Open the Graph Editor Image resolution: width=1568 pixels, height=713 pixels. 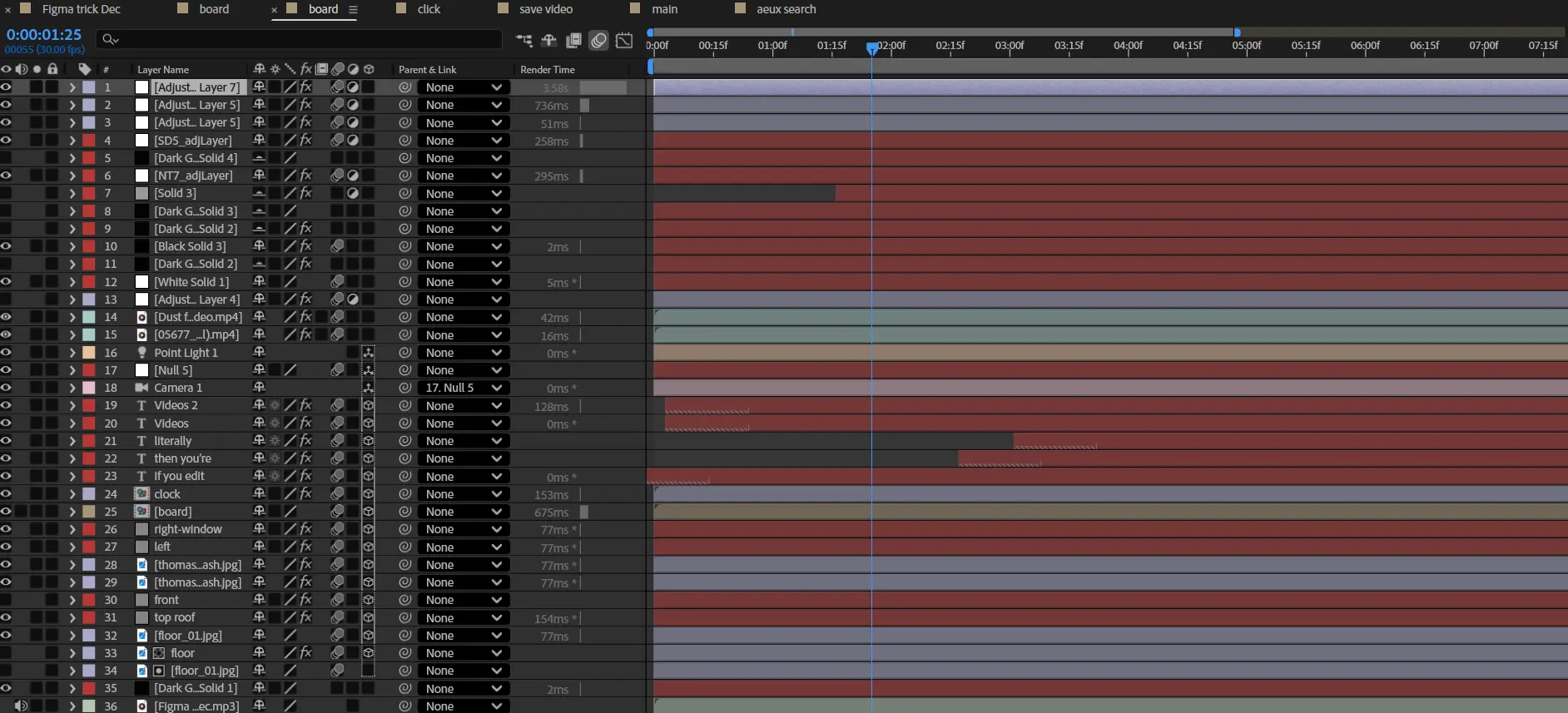click(624, 40)
